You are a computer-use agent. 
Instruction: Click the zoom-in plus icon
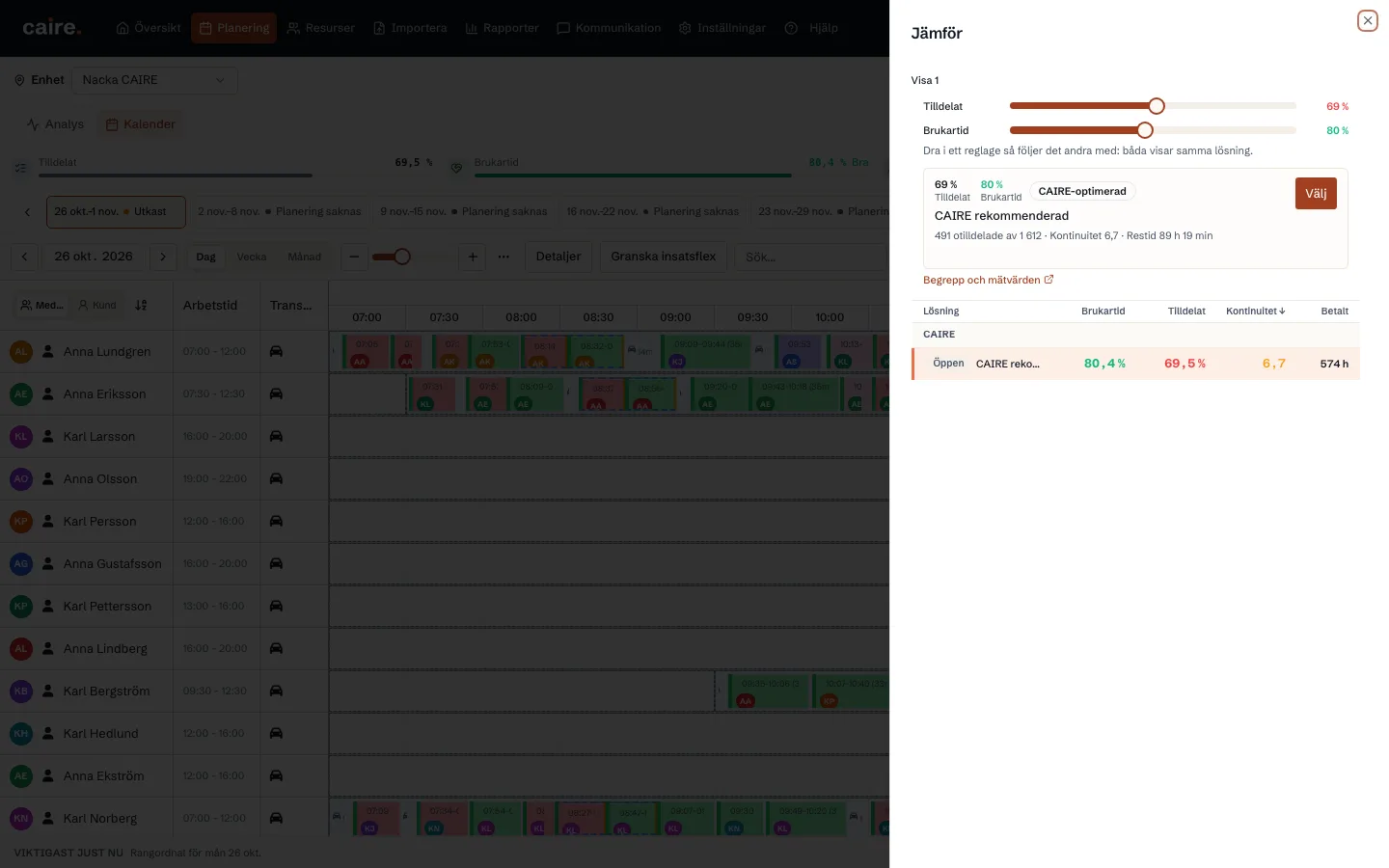(x=473, y=257)
